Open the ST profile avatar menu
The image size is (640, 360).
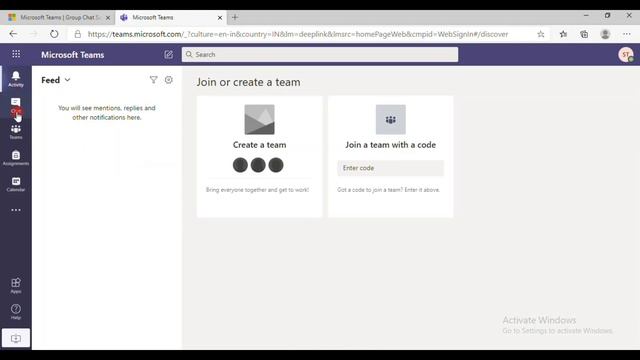[626, 54]
